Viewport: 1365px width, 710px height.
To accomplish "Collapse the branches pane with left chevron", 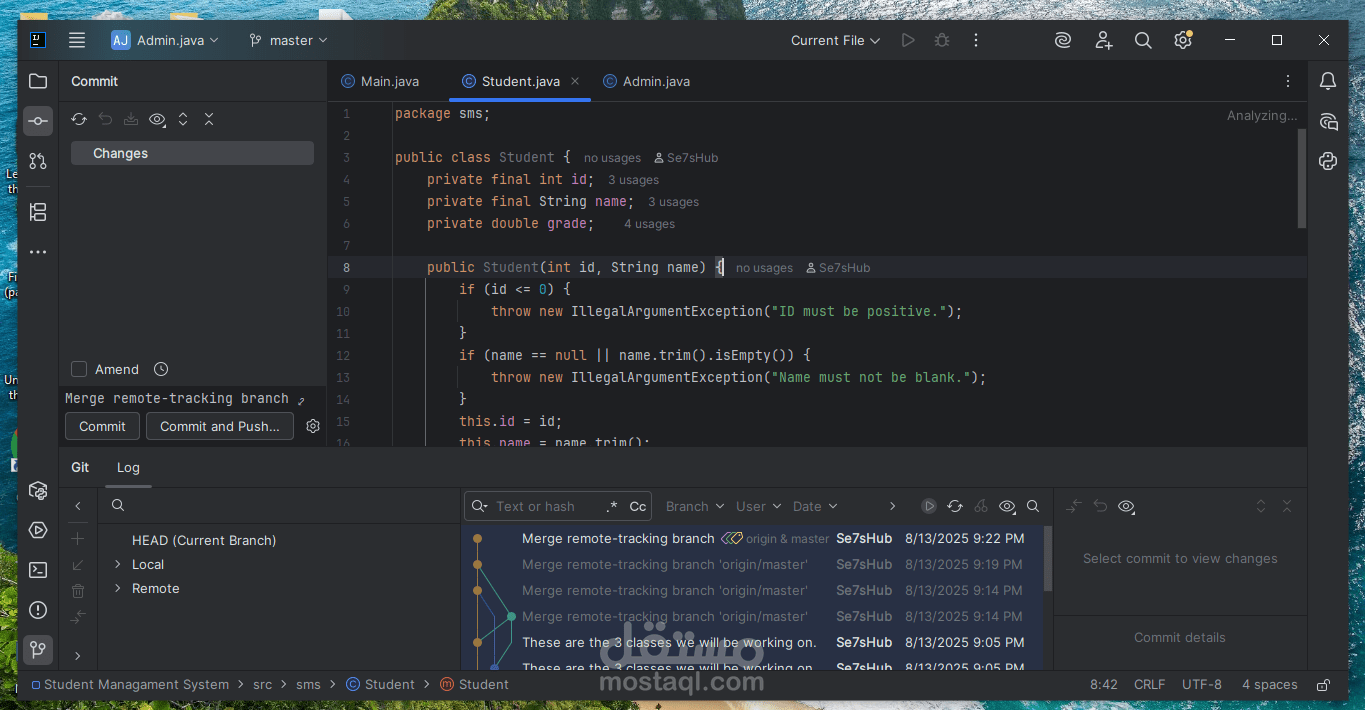I will click(x=78, y=506).
